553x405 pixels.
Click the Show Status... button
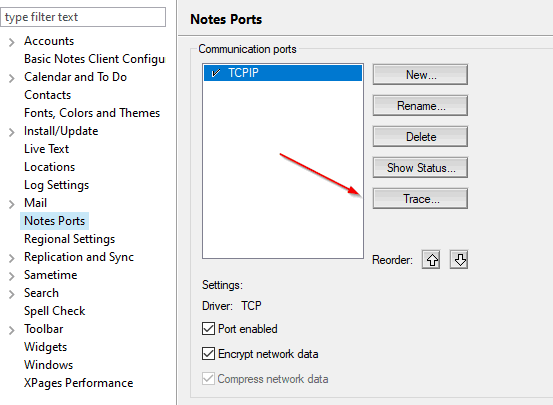[x=420, y=168]
